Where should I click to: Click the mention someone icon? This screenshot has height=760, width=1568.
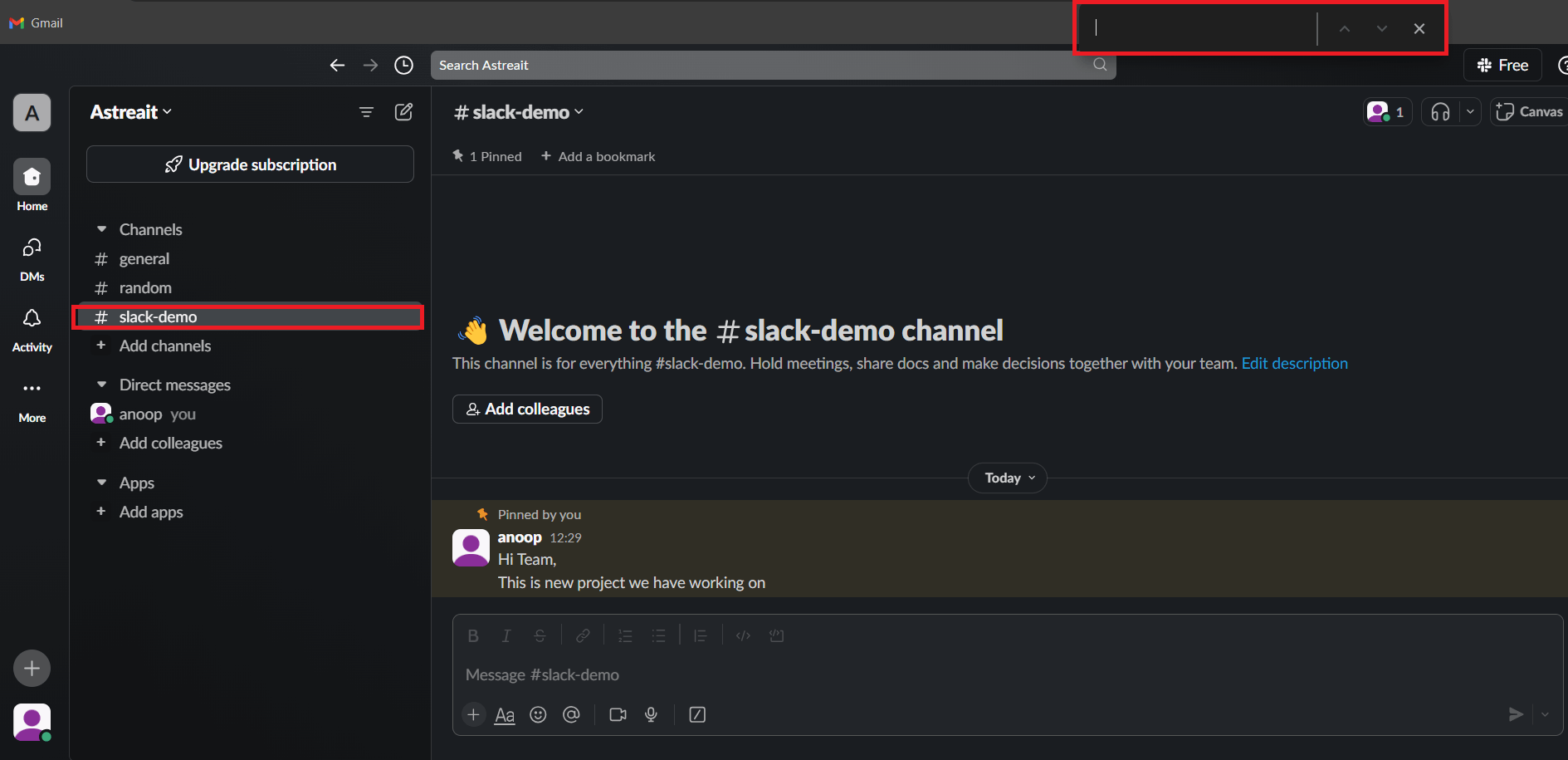571,714
